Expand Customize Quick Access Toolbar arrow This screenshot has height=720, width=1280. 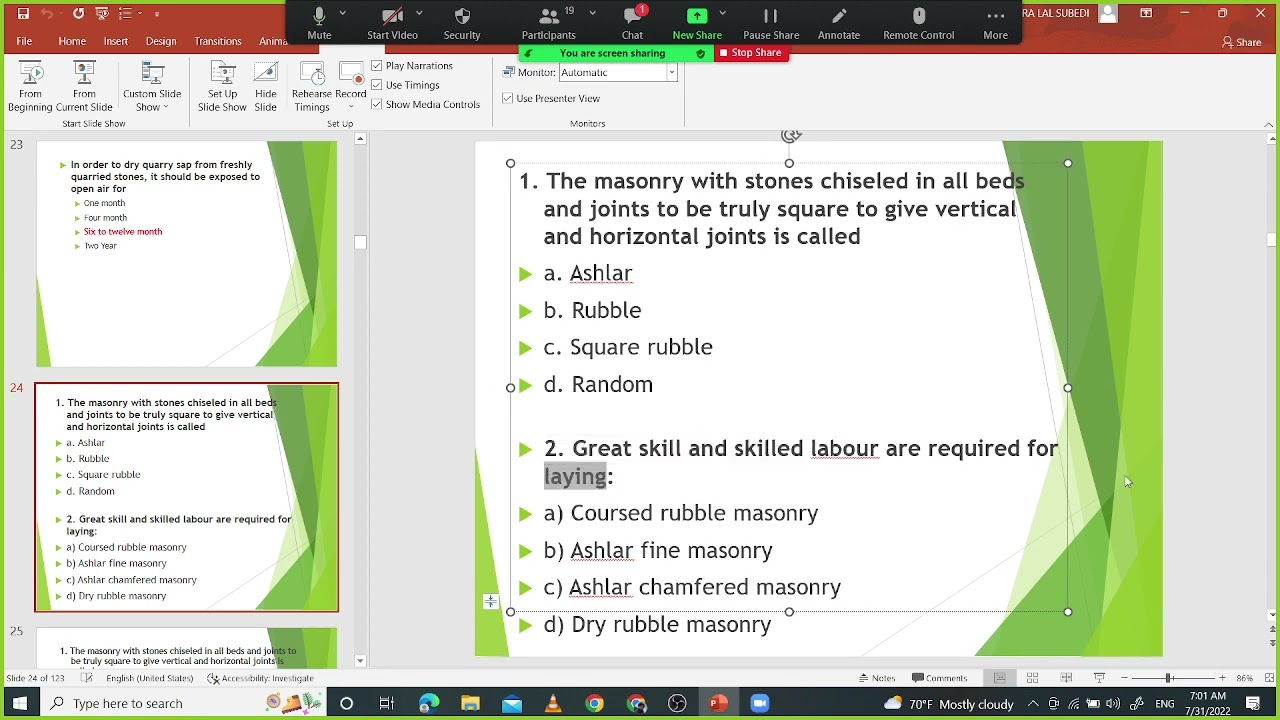point(157,13)
